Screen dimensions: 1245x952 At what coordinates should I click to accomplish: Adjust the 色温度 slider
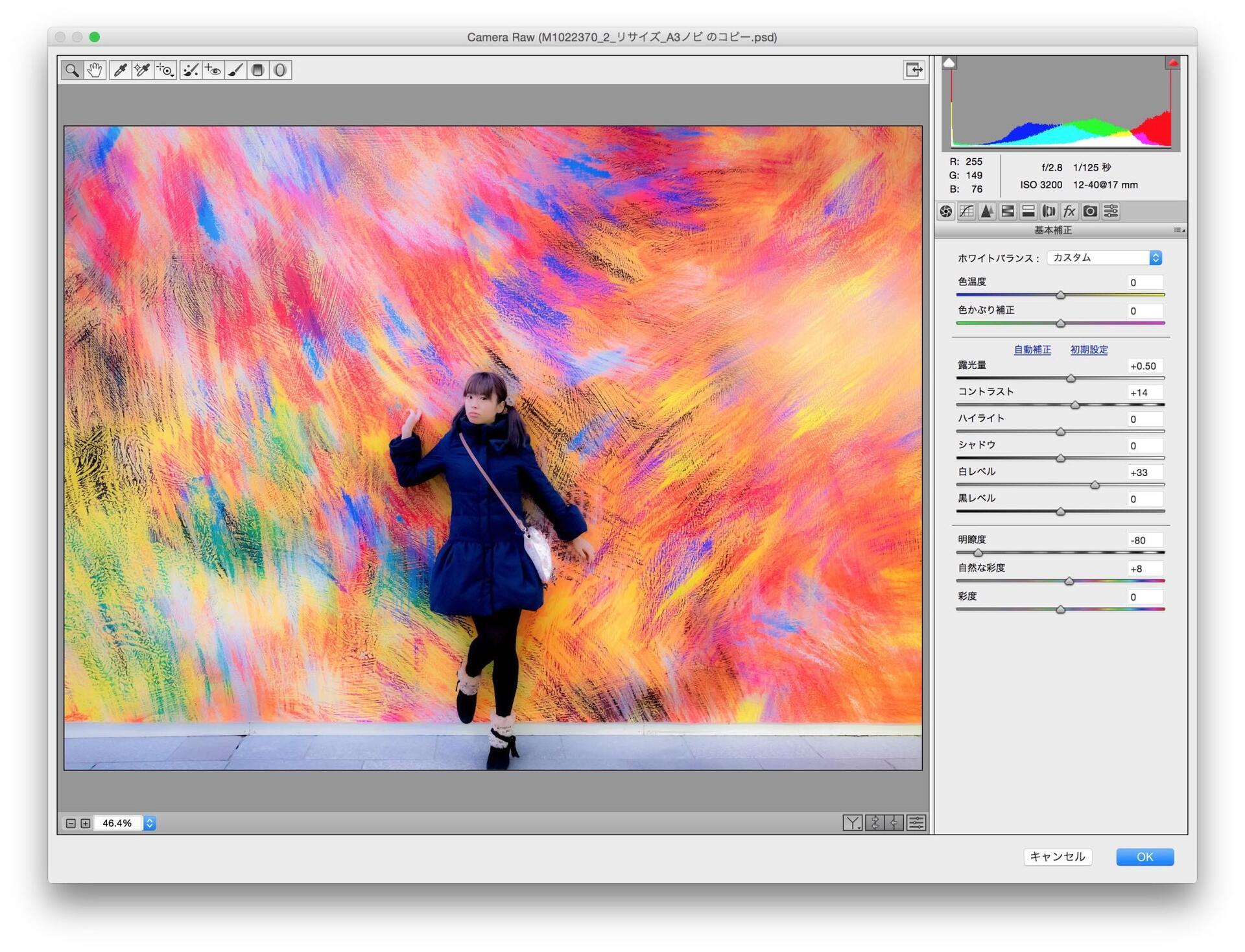pyautogui.click(x=1061, y=295)
